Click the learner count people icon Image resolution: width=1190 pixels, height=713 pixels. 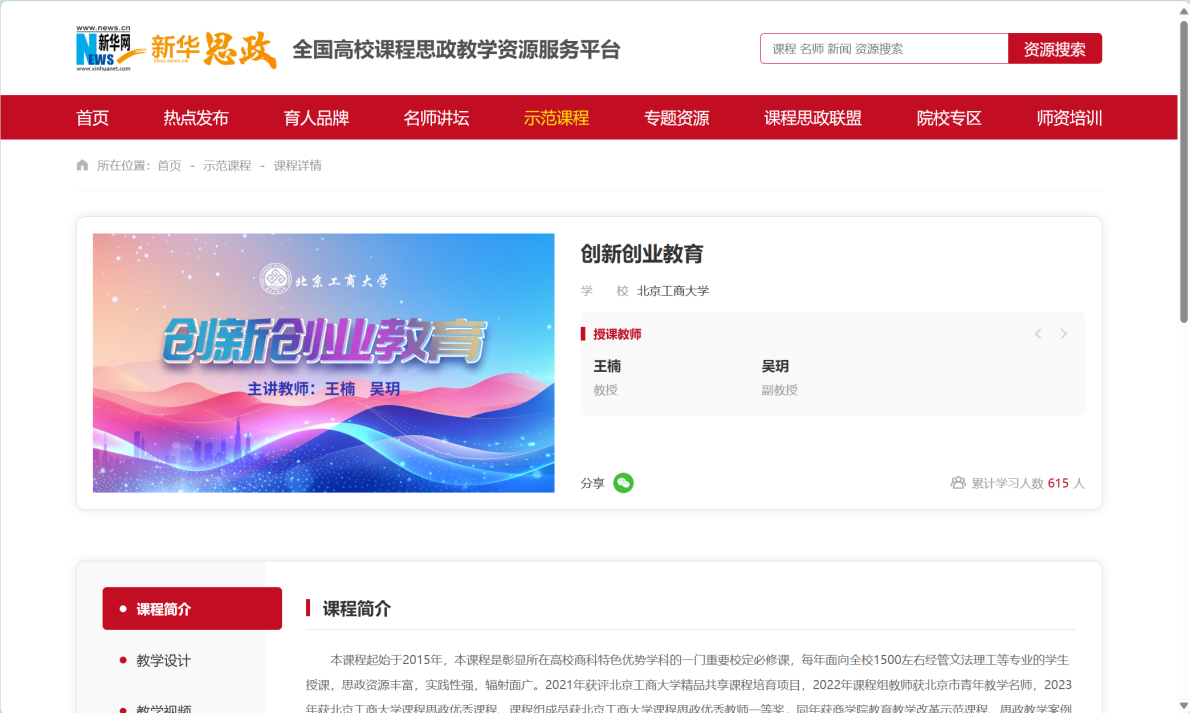pyautogui.click(x=957, y=483)
